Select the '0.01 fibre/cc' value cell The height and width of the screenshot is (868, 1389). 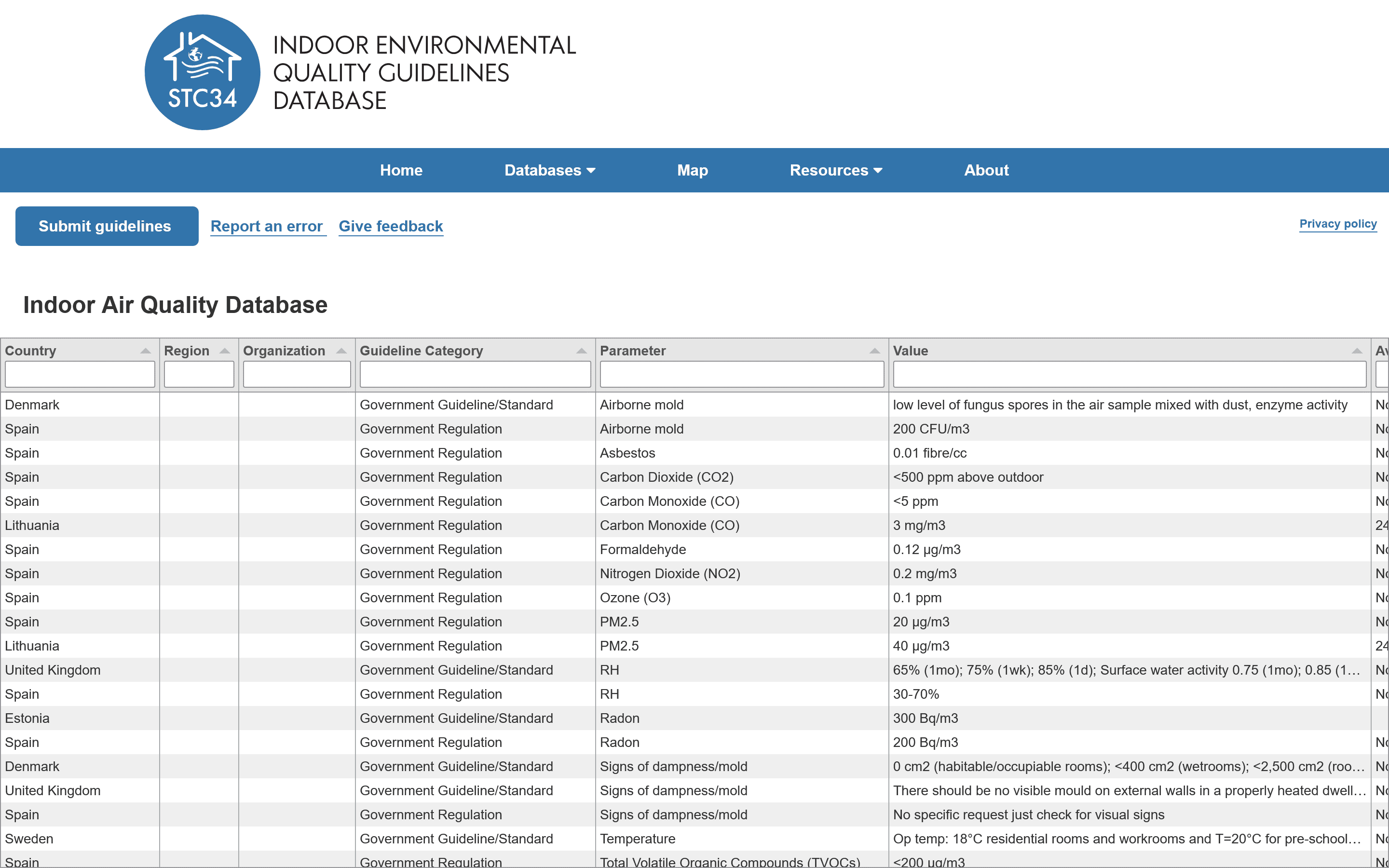click(x=1130, y=453)
